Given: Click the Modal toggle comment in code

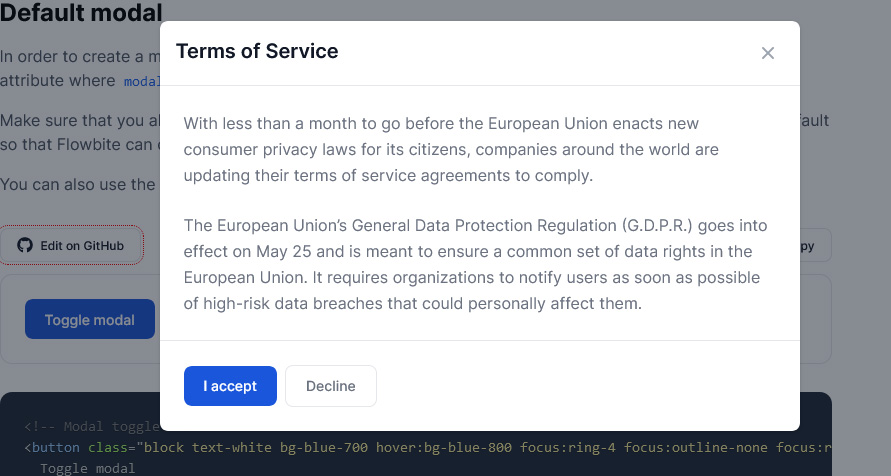Looking at the screenshot, I should point(92,427).
